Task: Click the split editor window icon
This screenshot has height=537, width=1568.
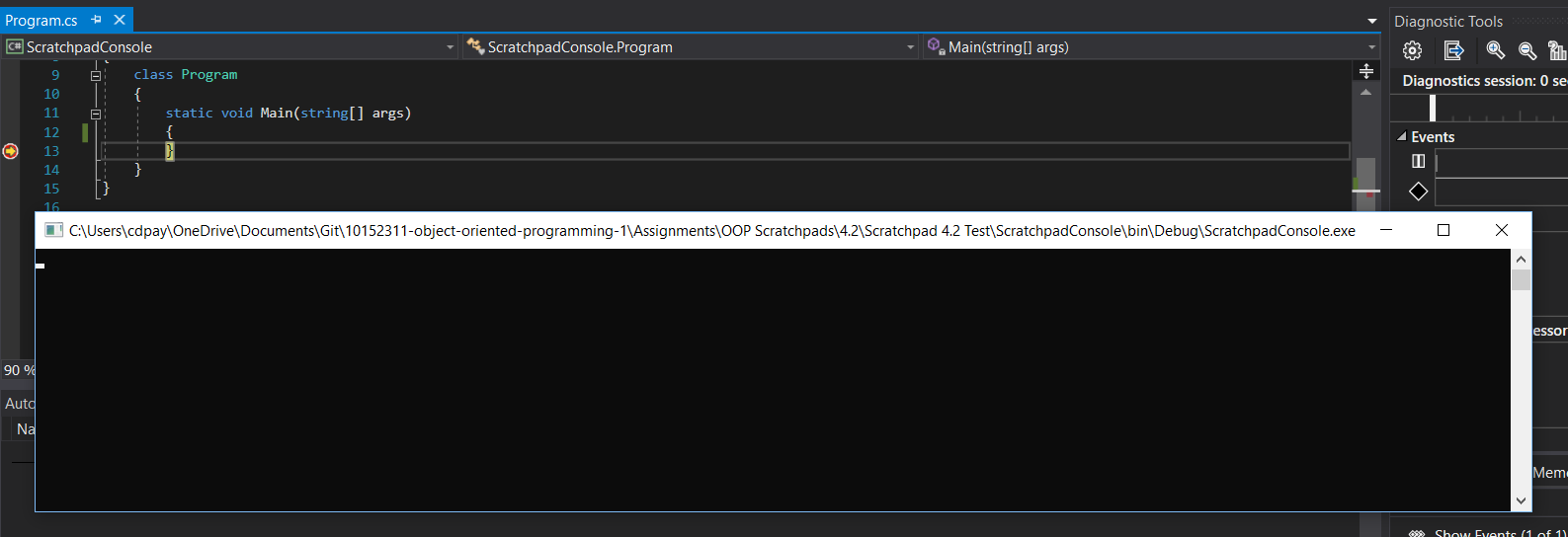Action: 1366,71
